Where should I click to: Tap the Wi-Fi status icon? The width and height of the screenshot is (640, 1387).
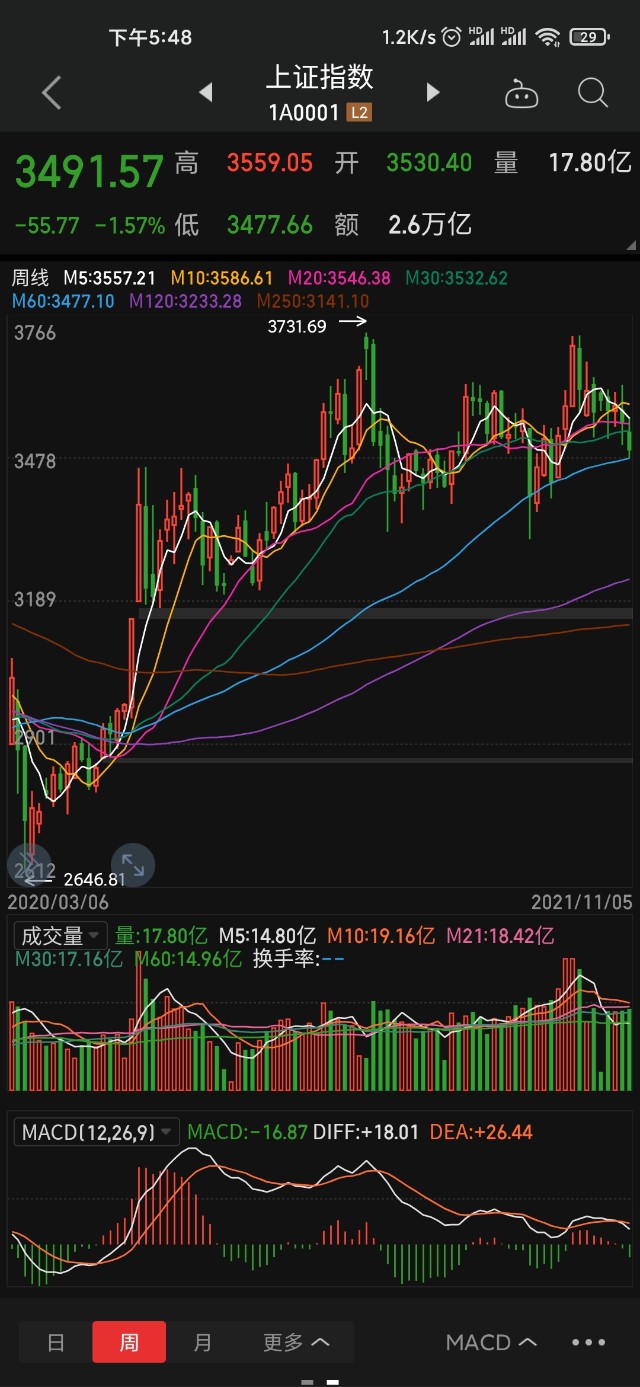pos(547,37)
